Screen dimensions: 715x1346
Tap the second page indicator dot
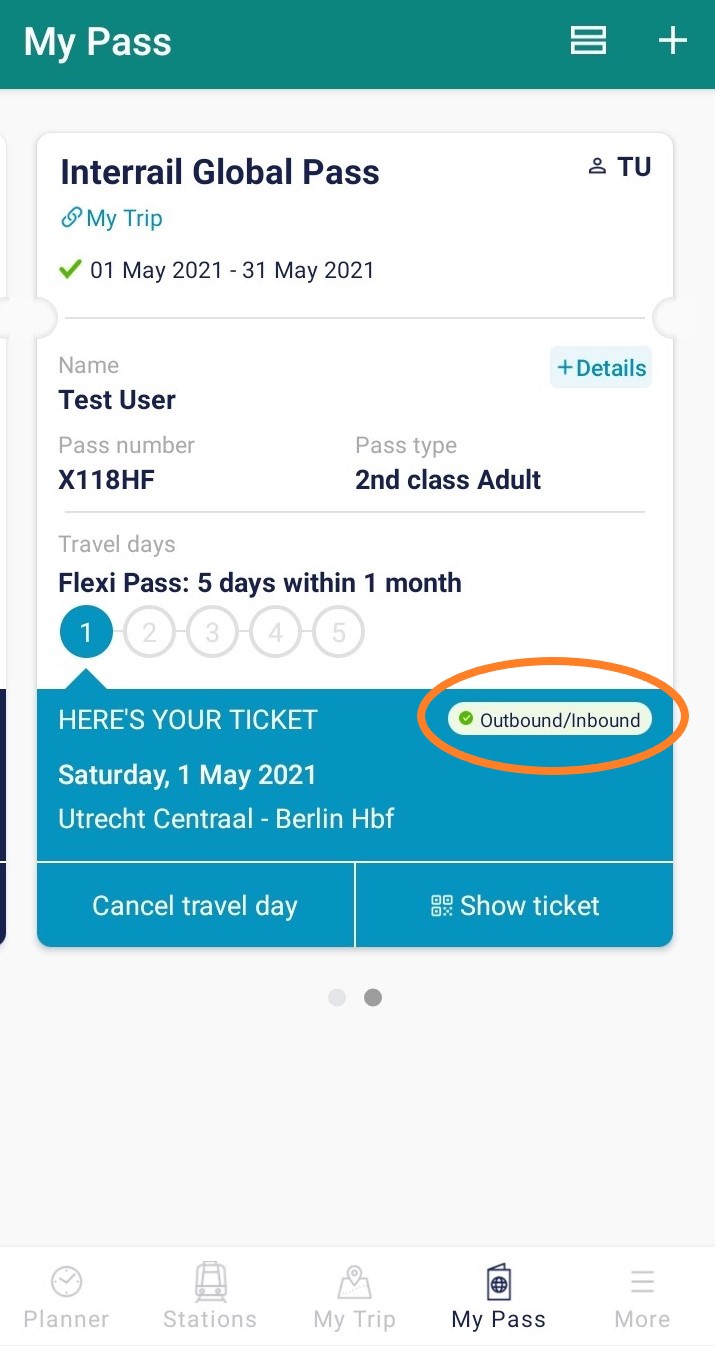coord(373,997)
